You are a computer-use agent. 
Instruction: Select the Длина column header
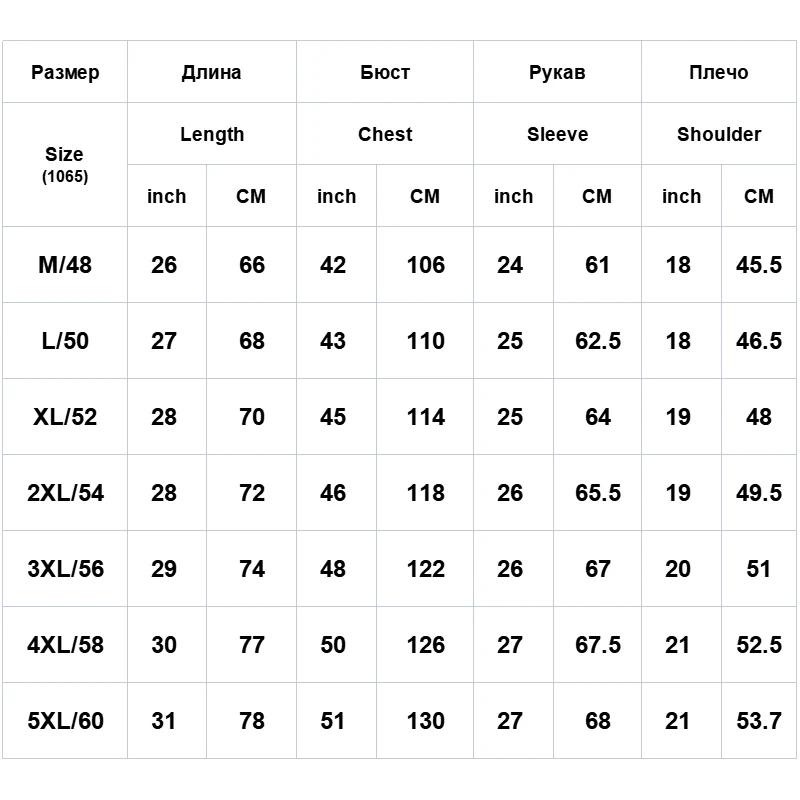[x=212, y=72]
